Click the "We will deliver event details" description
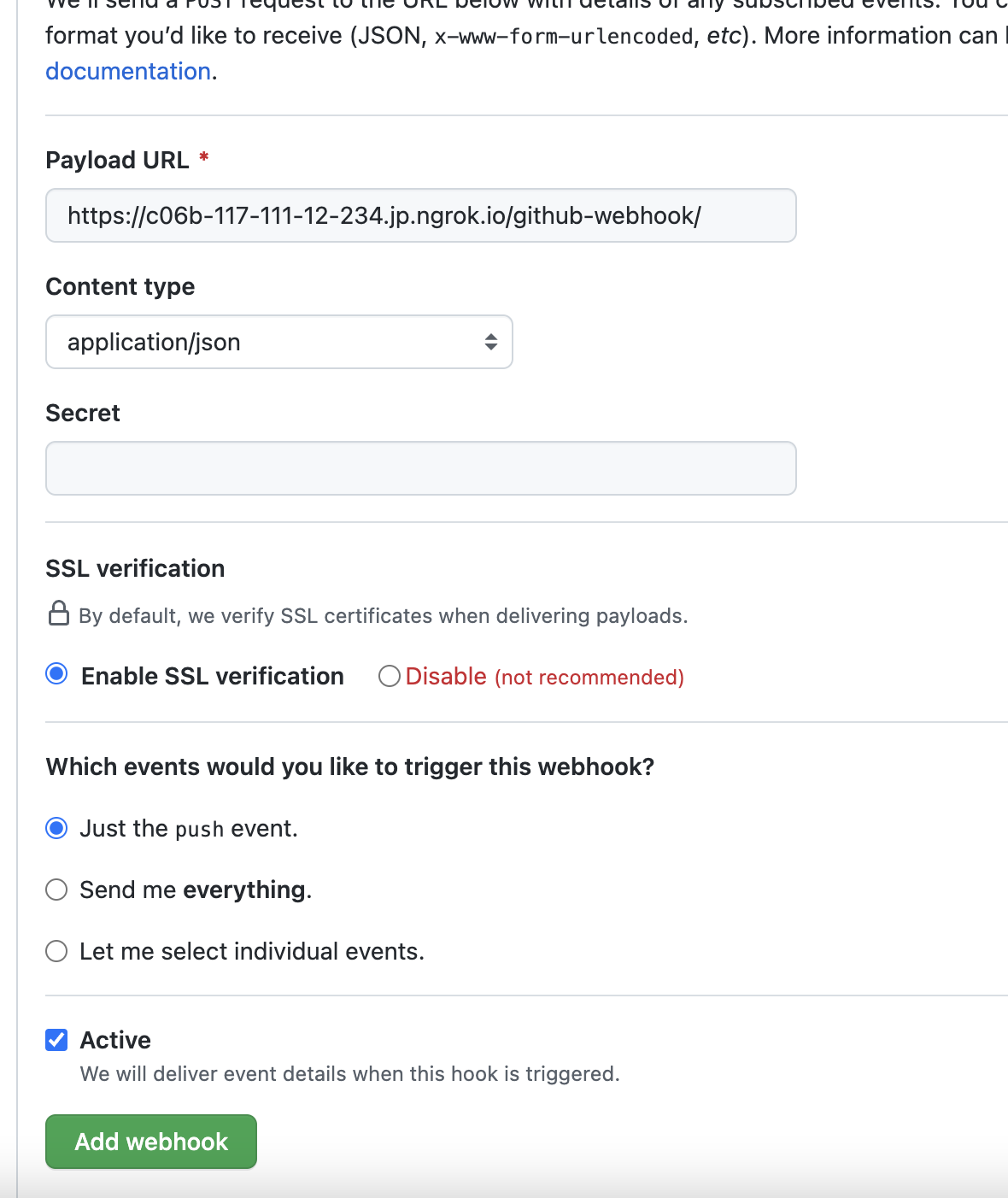The image size is (1008, 1198). tap(350, 1073)
